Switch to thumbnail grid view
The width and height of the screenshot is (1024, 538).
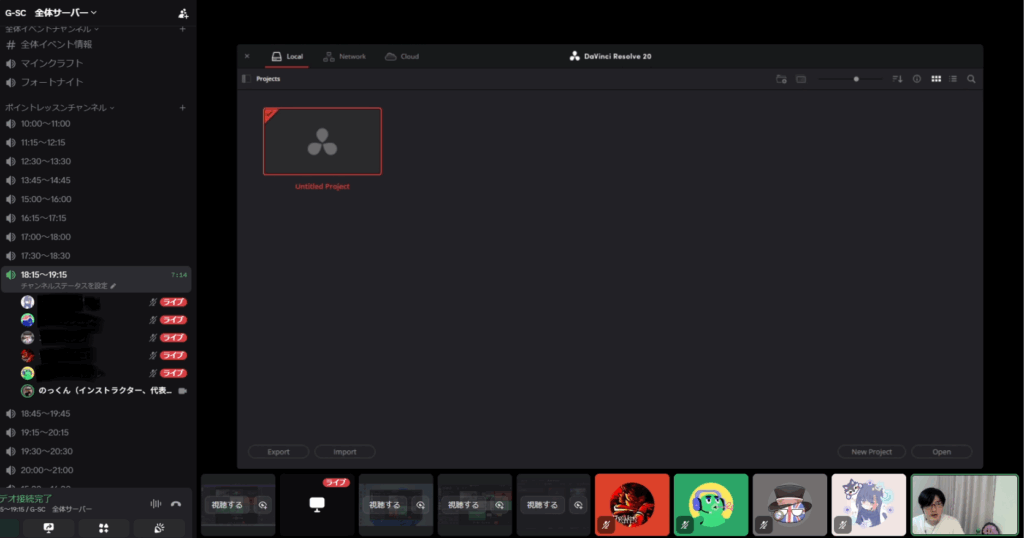coord(936,78)
